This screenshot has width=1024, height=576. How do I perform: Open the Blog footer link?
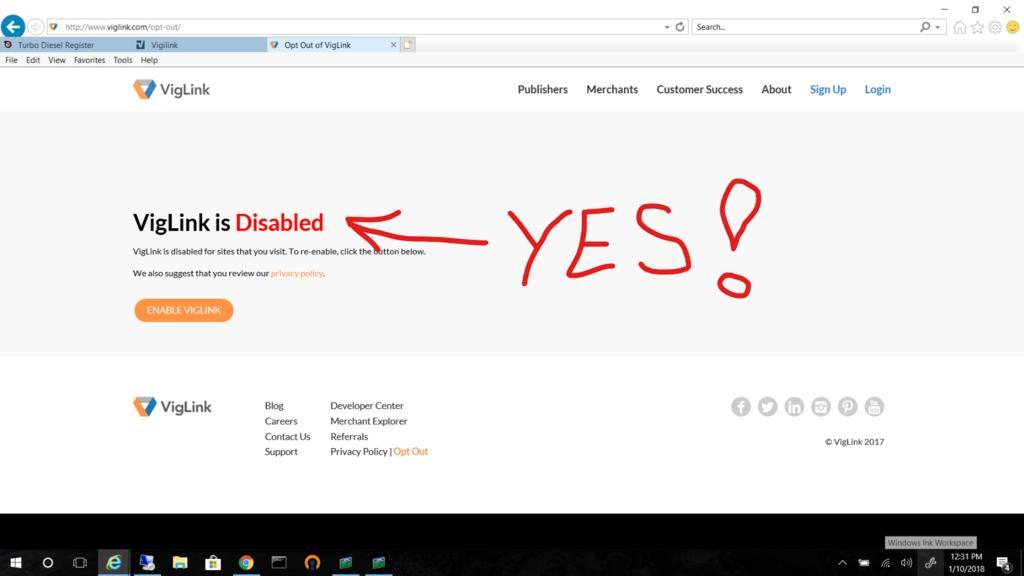tap(274, 406)
